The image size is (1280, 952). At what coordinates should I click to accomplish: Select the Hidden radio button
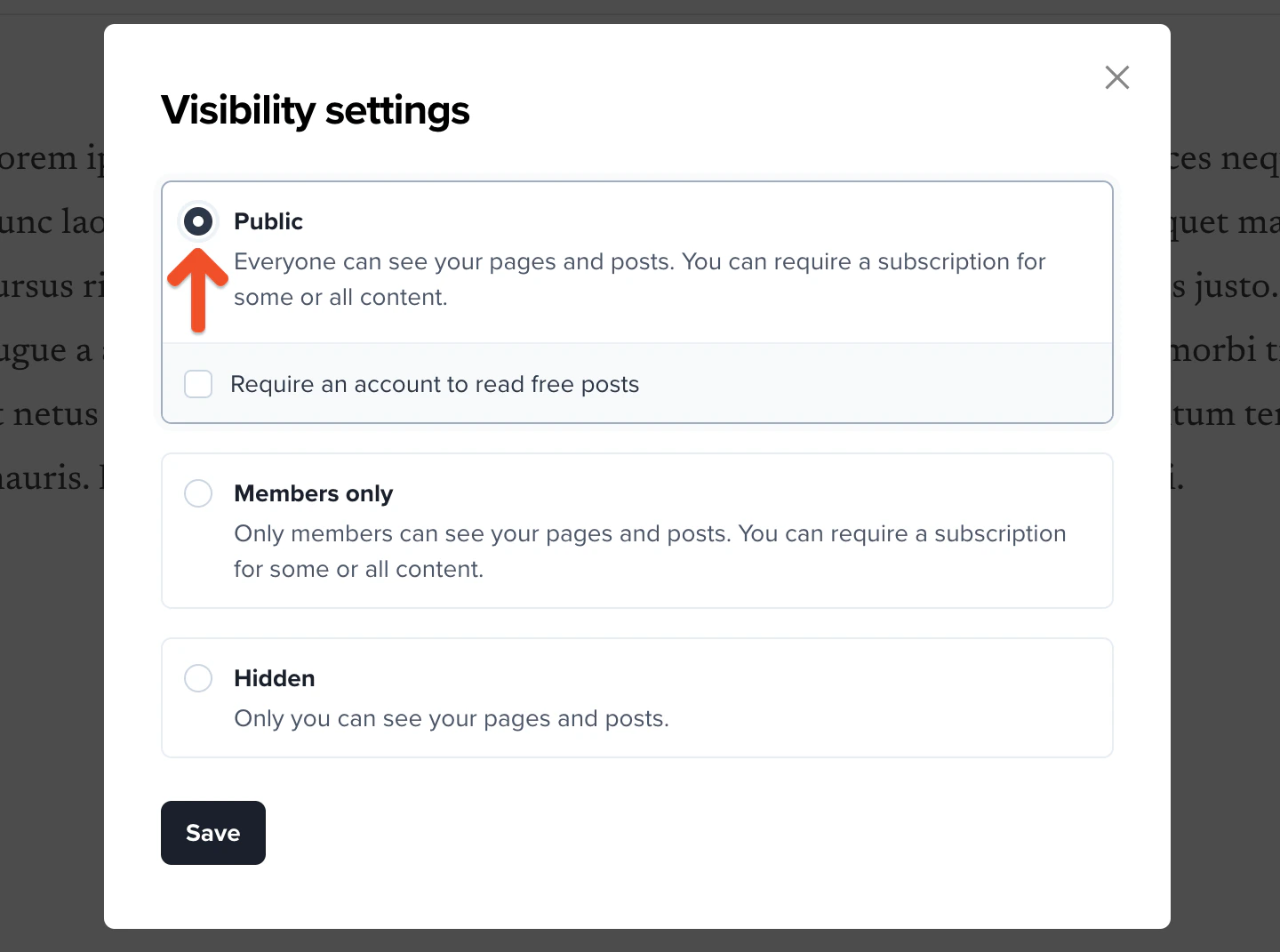(197, 677)
